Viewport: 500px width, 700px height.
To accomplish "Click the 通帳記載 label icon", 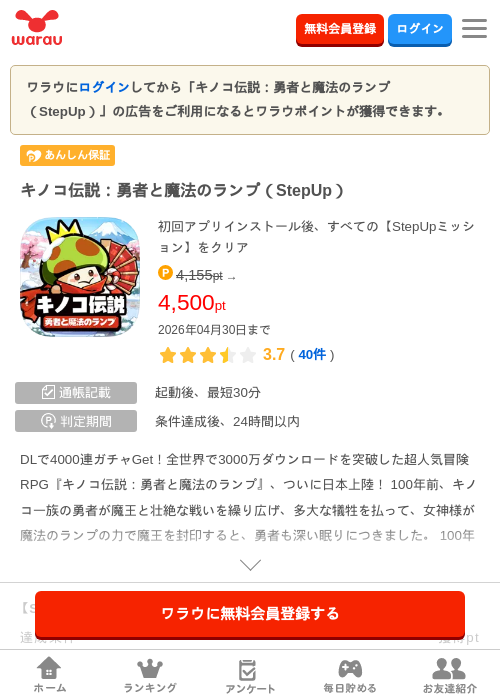I will [x=48, y=392].
